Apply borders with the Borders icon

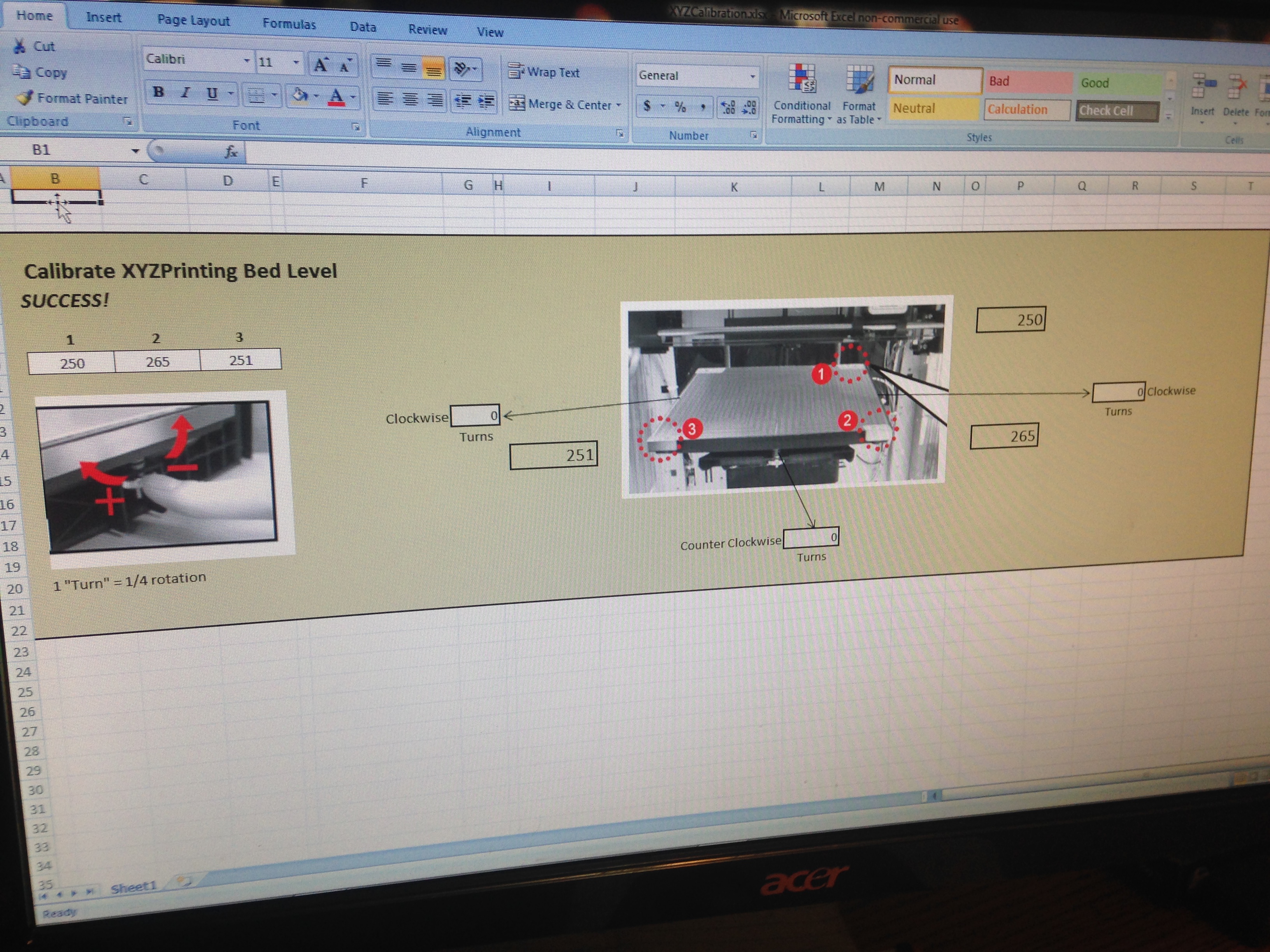[256, 94]
